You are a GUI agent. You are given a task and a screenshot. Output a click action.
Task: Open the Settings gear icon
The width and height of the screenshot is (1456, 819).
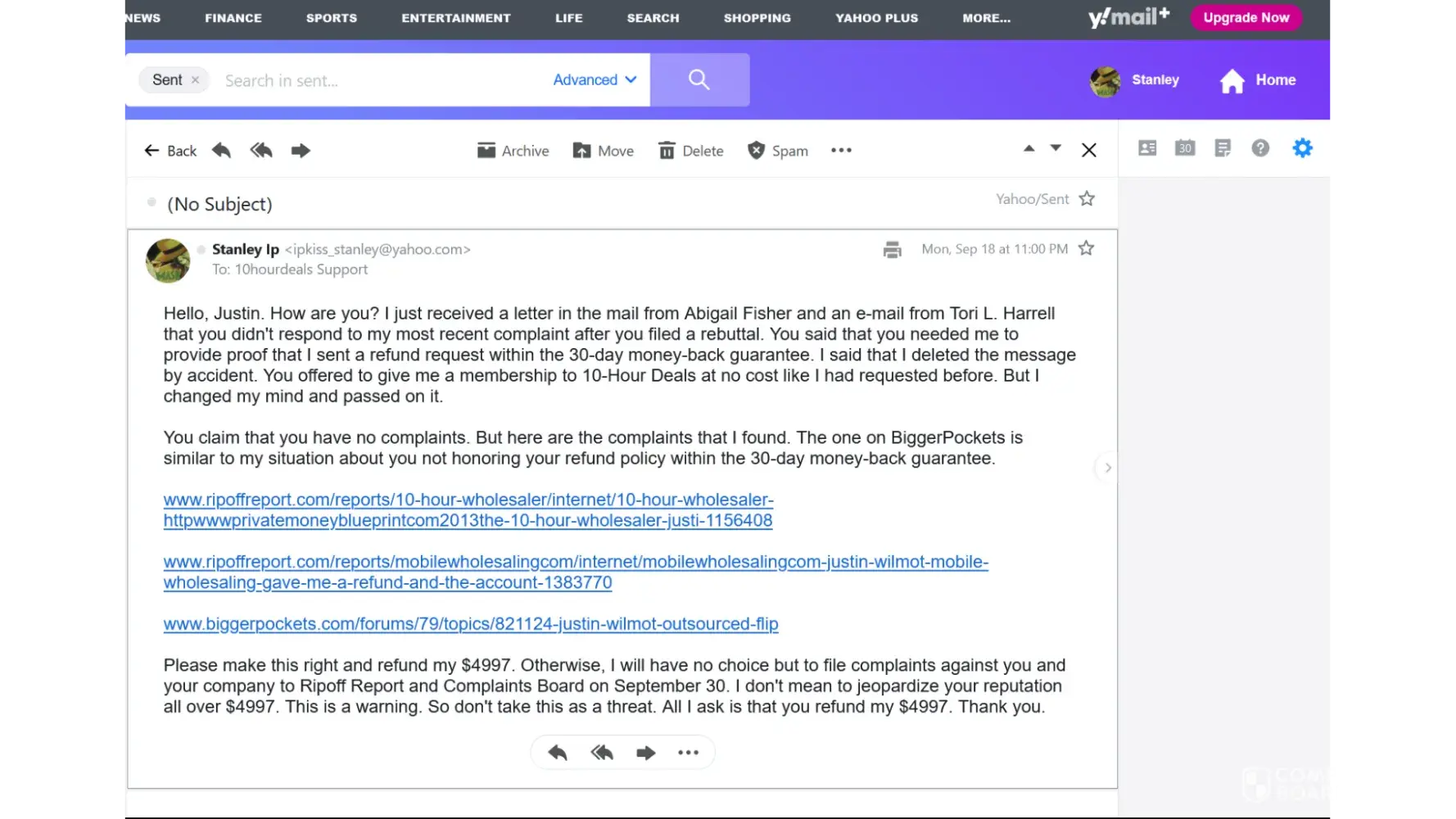[1302, 148]
